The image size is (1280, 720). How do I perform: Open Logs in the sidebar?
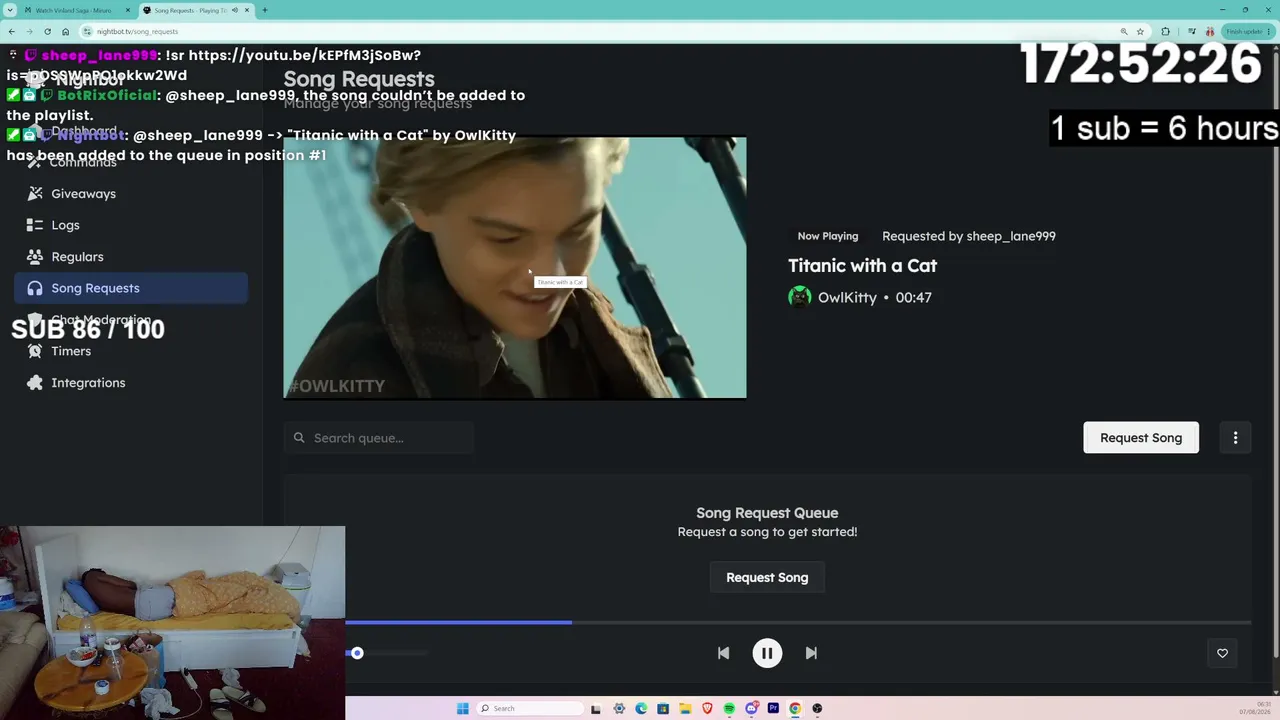(131, 225)
